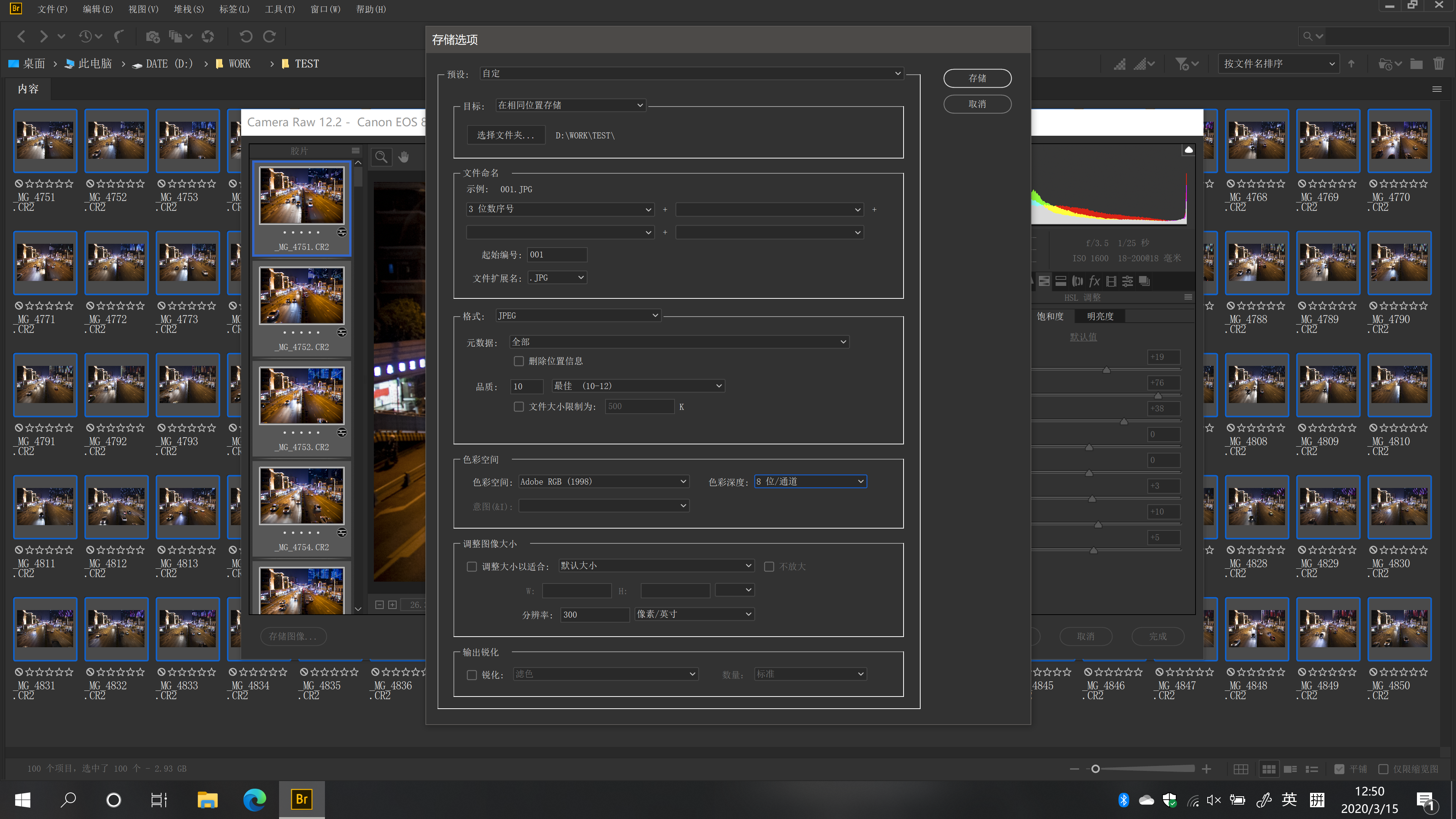
Task: Open 像素/英寸 resolution unit dropdown
Action: coord(694,614)
